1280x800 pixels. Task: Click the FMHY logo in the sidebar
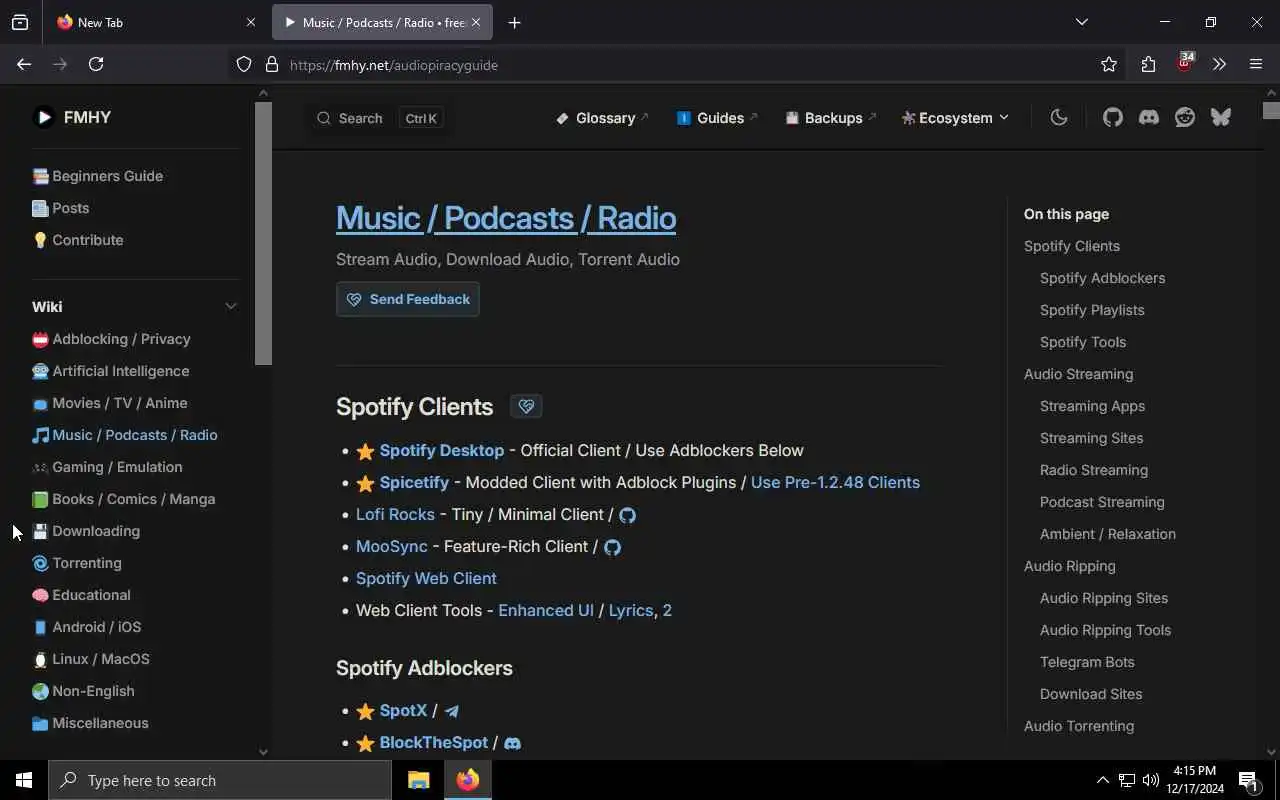[72, 117]
